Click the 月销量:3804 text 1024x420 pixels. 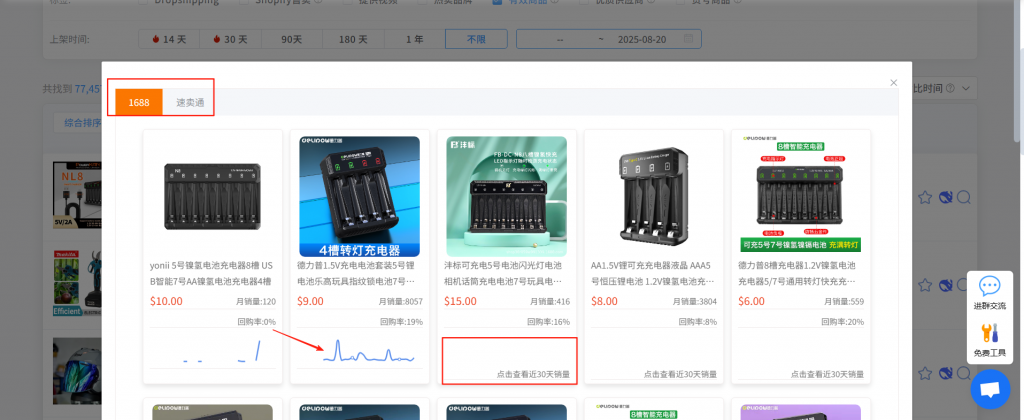pyautogui.click(x=695, y=302)
